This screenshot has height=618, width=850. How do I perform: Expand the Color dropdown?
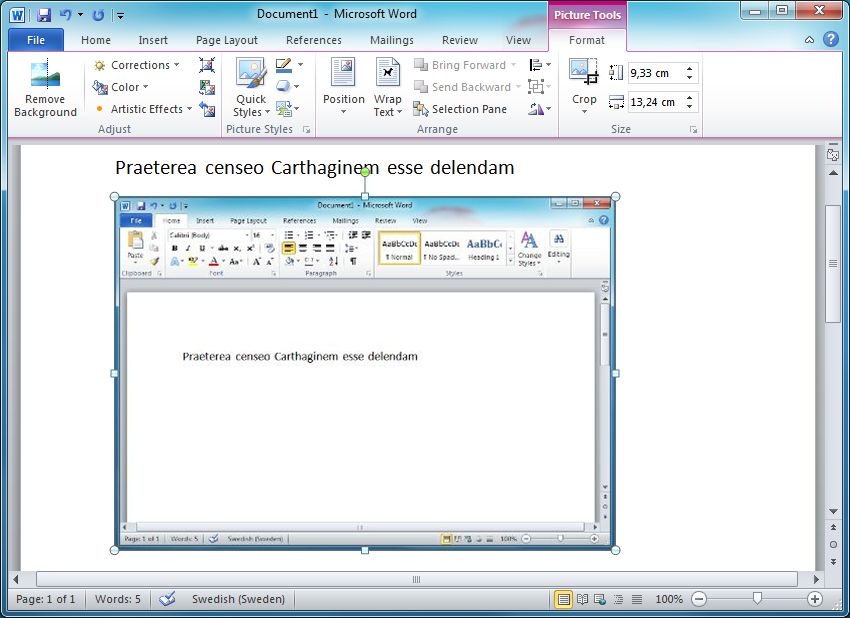(x=145, y=87)
